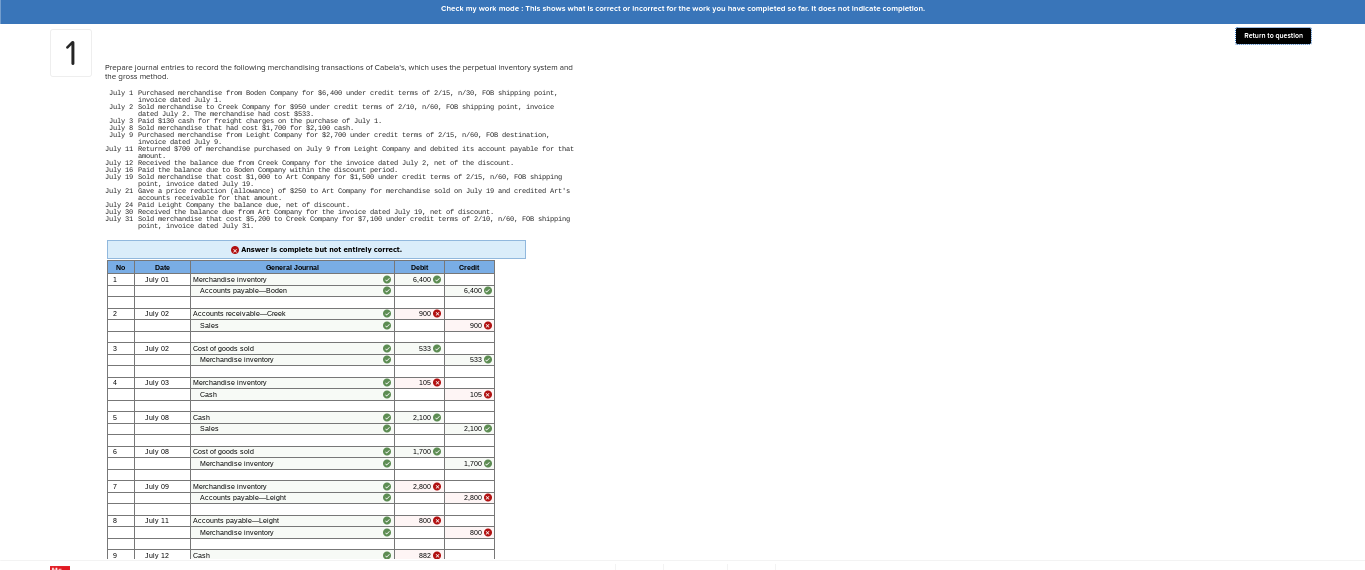Select the 'July 01' date cell
Screen dimensions: 1365x570
pos(162,279)
